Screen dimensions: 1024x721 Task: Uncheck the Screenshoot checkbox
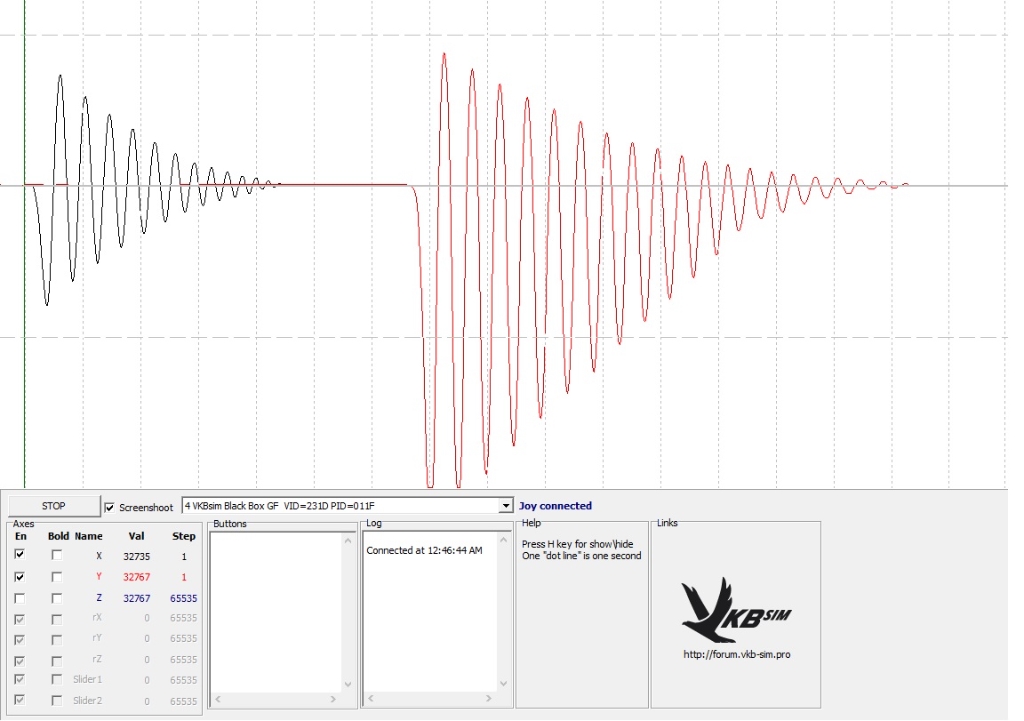click(110, 507)
